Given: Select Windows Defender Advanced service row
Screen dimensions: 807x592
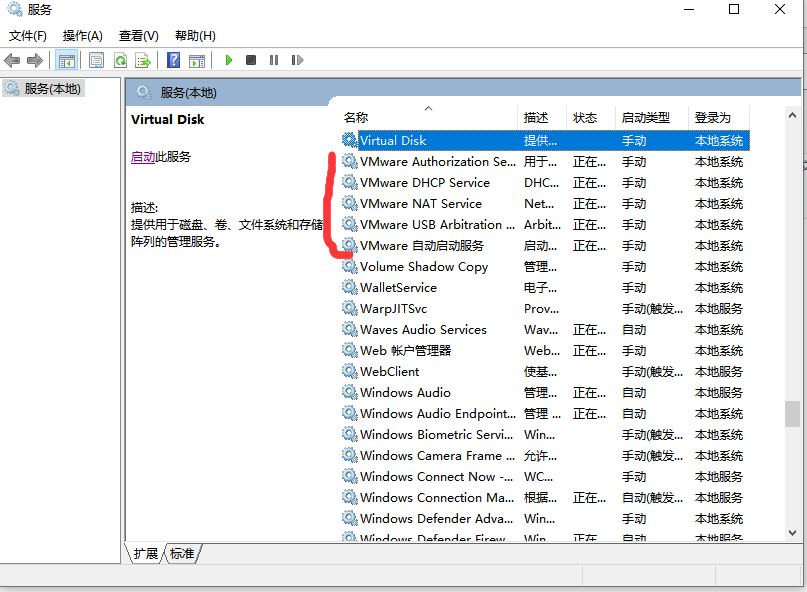Looking at the screenshot, I should pos(545,518).
